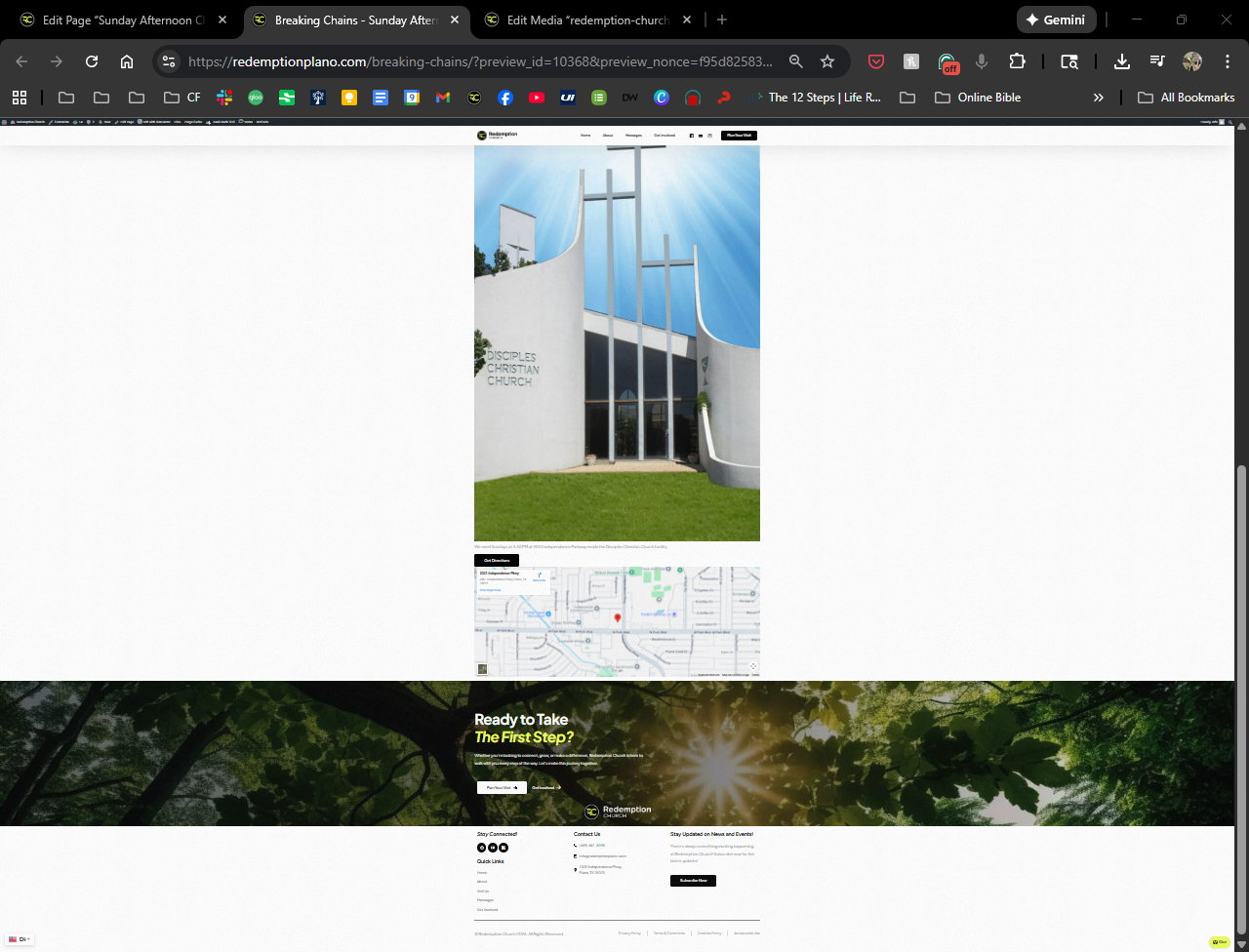
Task: Click the Gmail bookmark icon
Action: [x=443, y=98]
